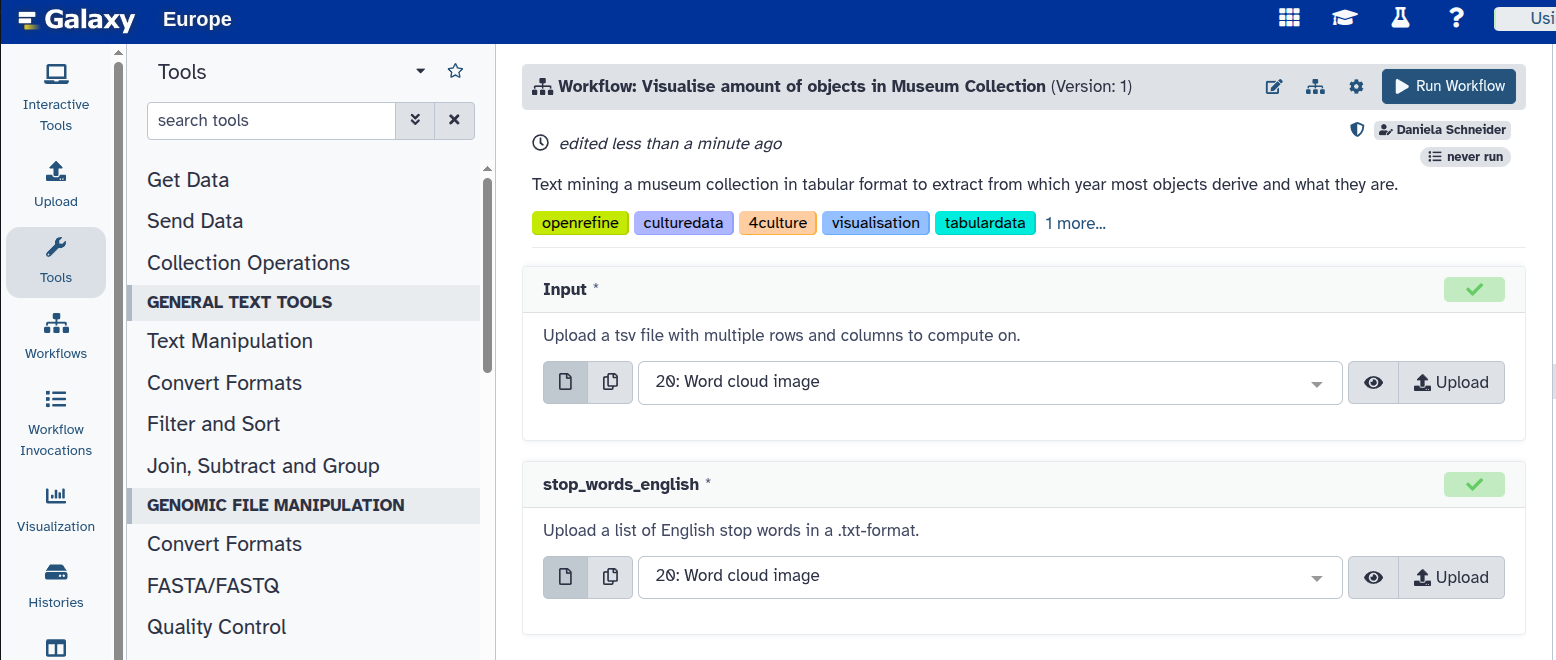Viewport: 1556px width, 660px height.
Task: Click the green openrefine tag
Action: pos(580,223)
